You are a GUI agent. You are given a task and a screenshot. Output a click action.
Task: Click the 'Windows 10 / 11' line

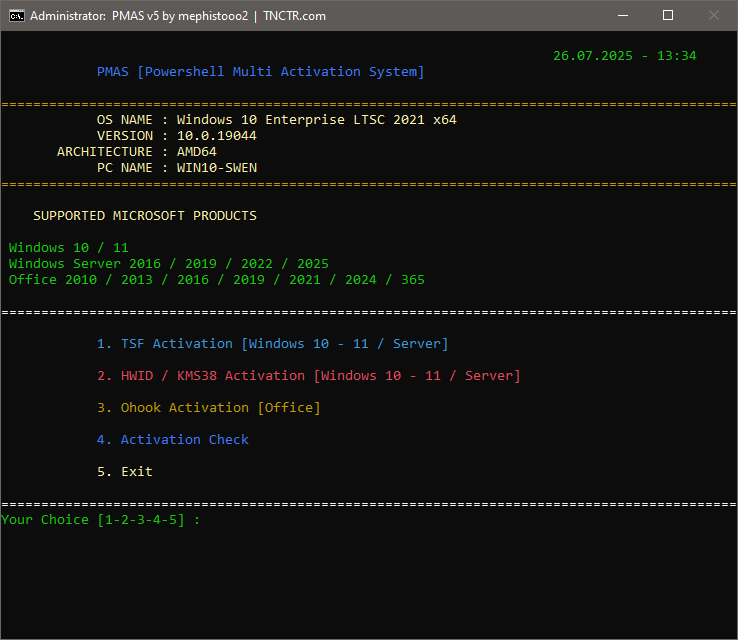[x=69, y=248]
